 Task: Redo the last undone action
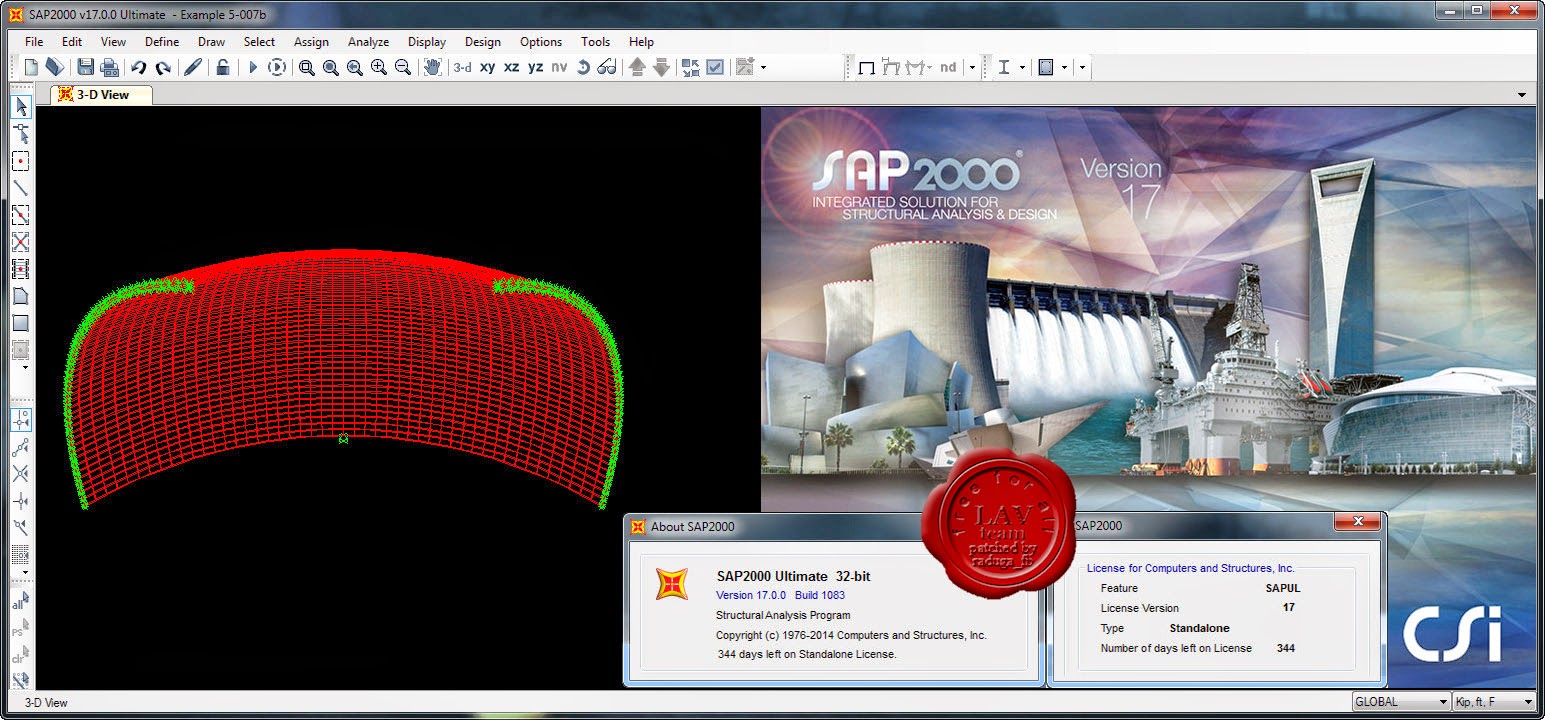(163, 67)
